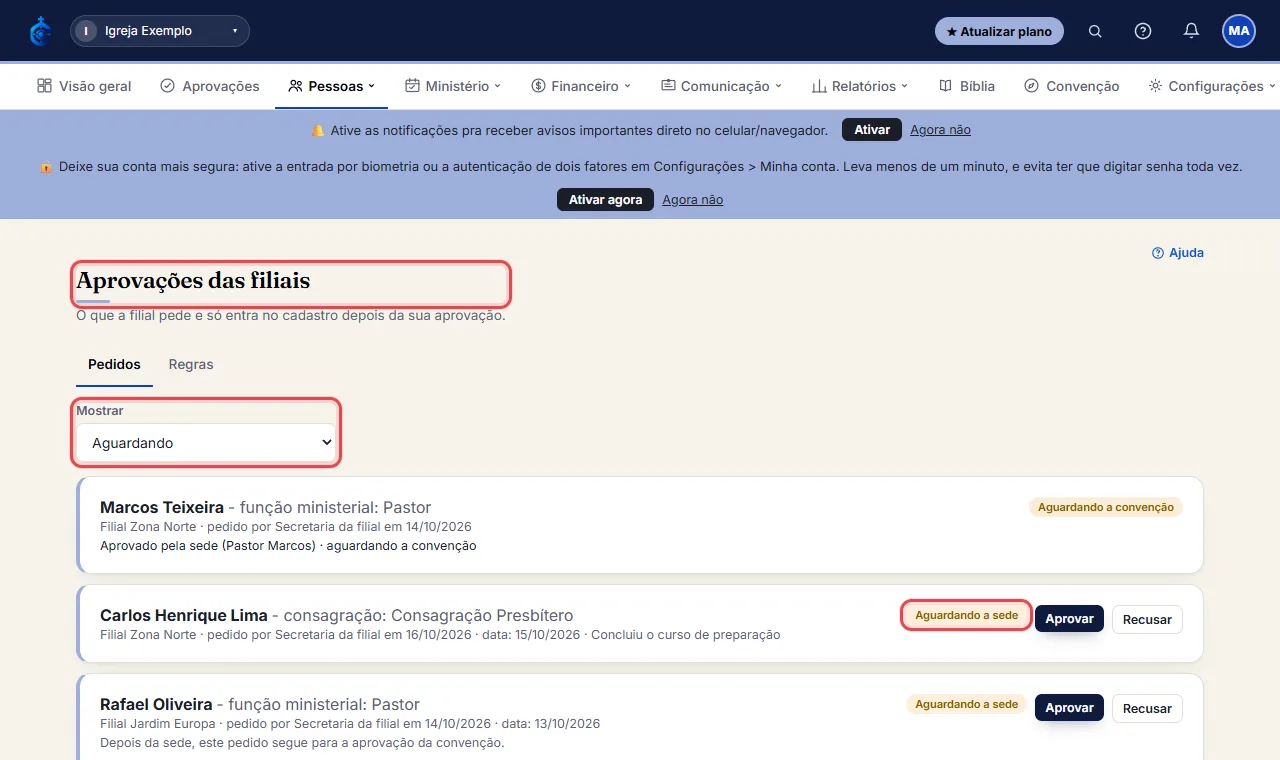Screen dimensions: 1280x760
Task: Open the Bíblia menu item
Action: pyautogui.click(x=967, y=86)
